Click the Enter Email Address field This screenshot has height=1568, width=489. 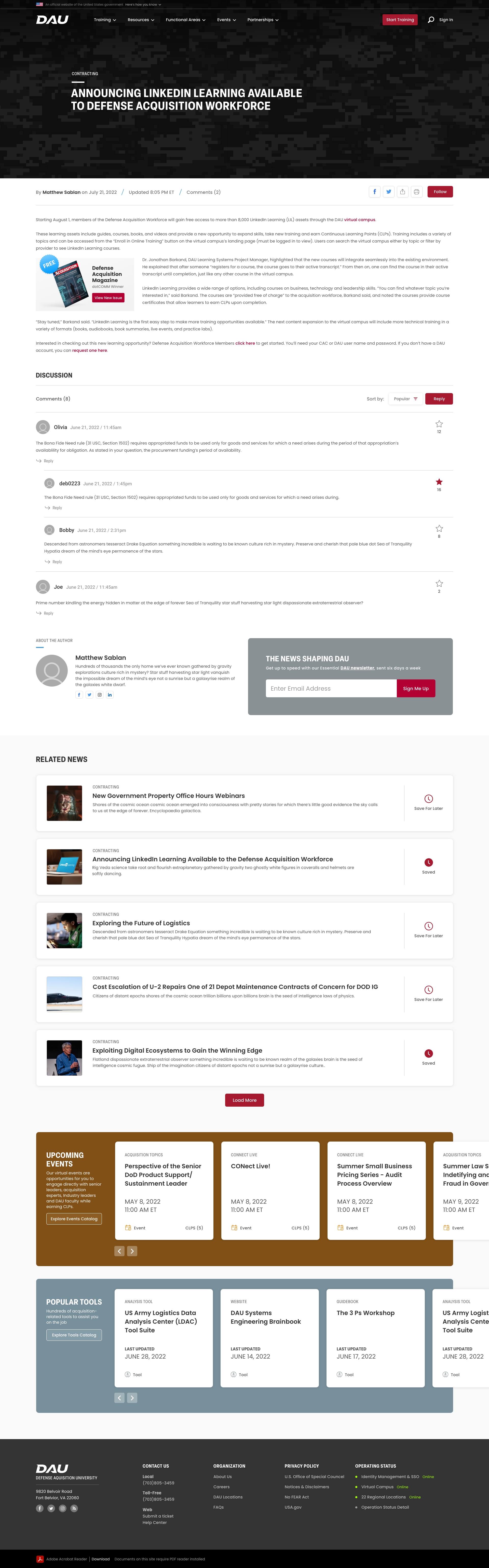point(331,688)
